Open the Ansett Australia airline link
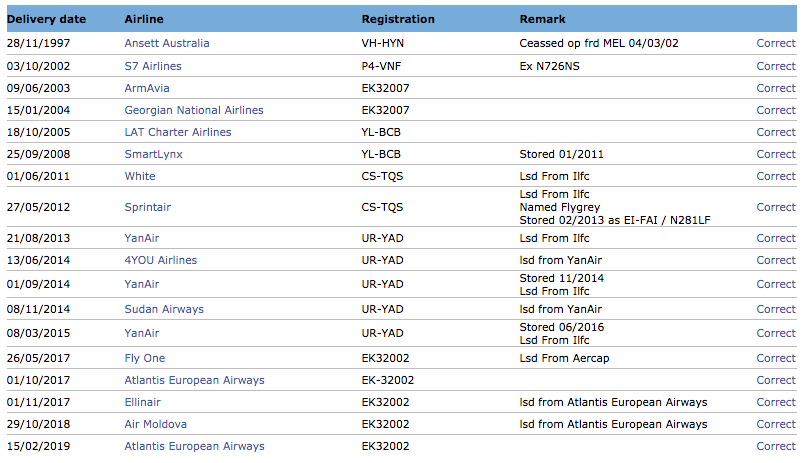The height and width of the screenshot is (463, 811). tap(167, 43)
